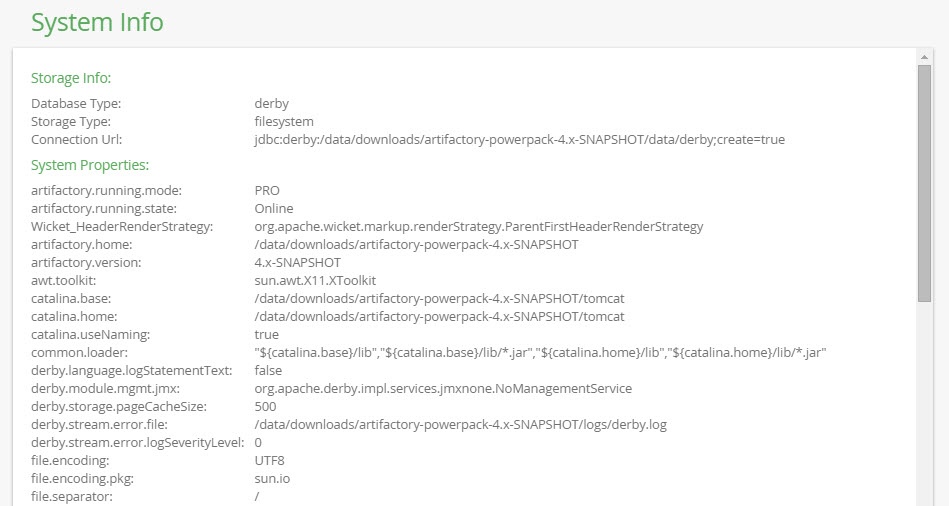949x506 pixels.
Task: Click the Storage Info section header
Action: click(x=71, y=78)
